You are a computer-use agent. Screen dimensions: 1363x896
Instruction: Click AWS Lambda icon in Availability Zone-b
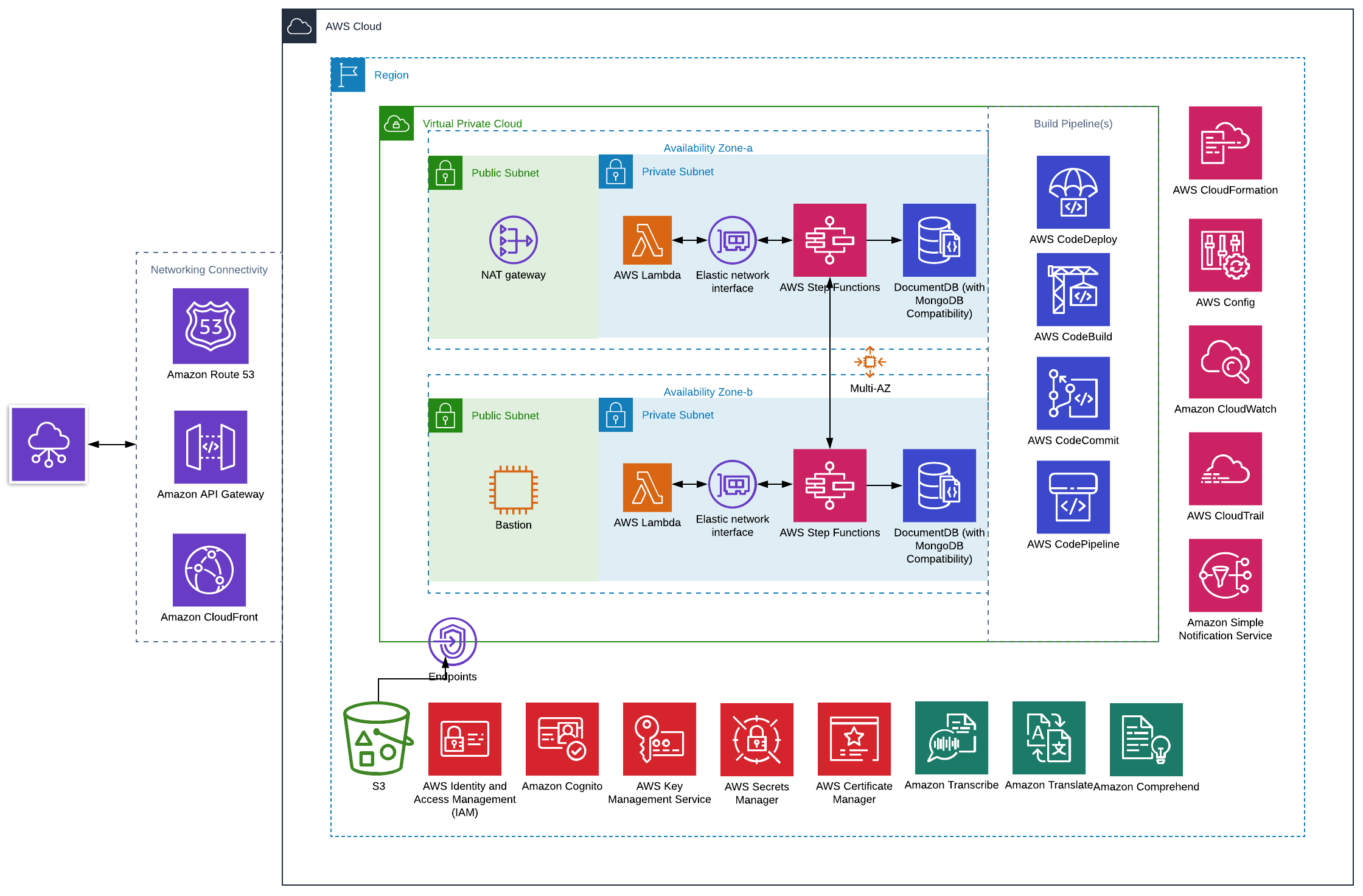[647, 488]
